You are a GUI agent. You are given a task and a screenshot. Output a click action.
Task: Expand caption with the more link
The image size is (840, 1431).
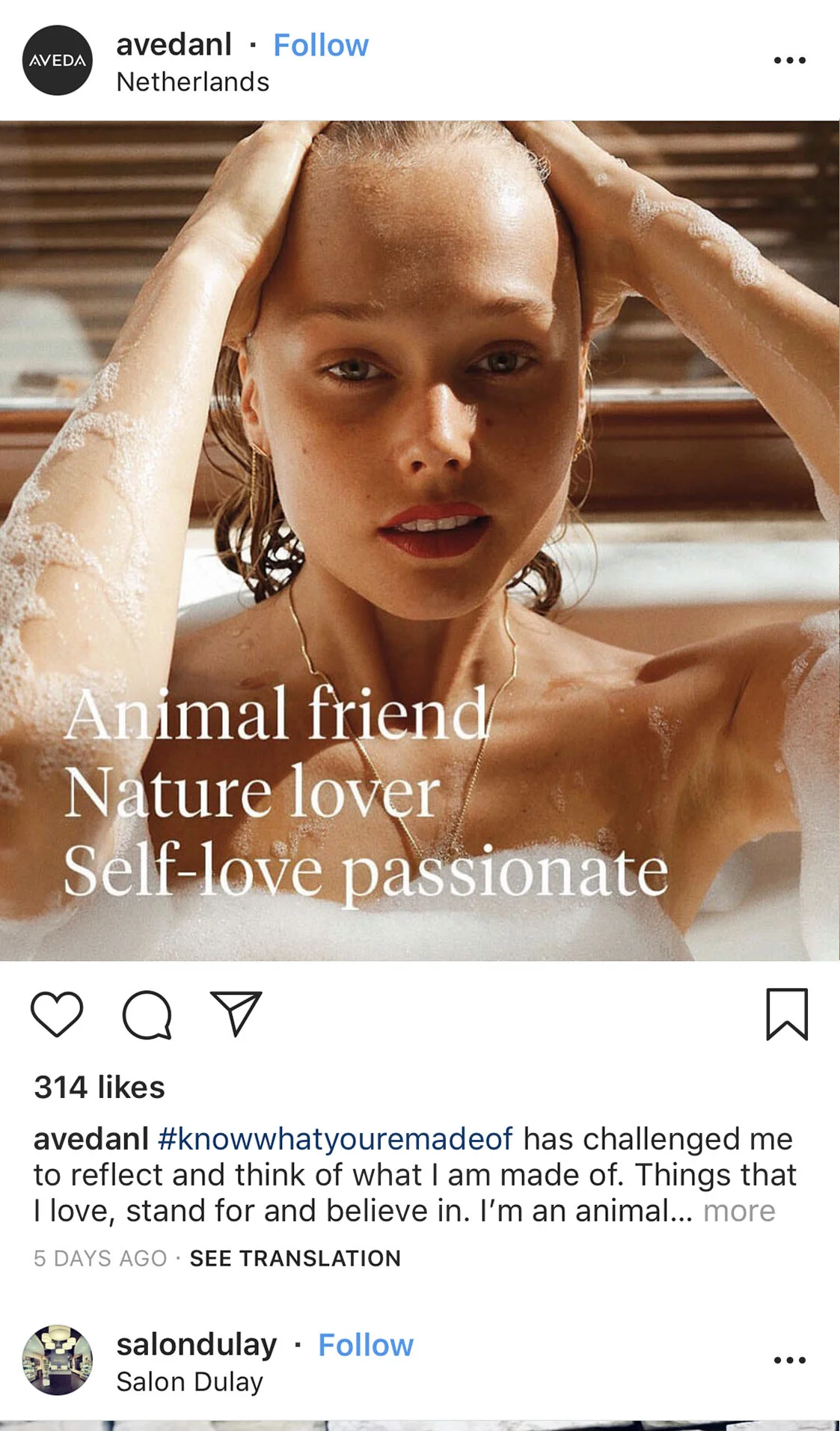(x=739, y=1211)
